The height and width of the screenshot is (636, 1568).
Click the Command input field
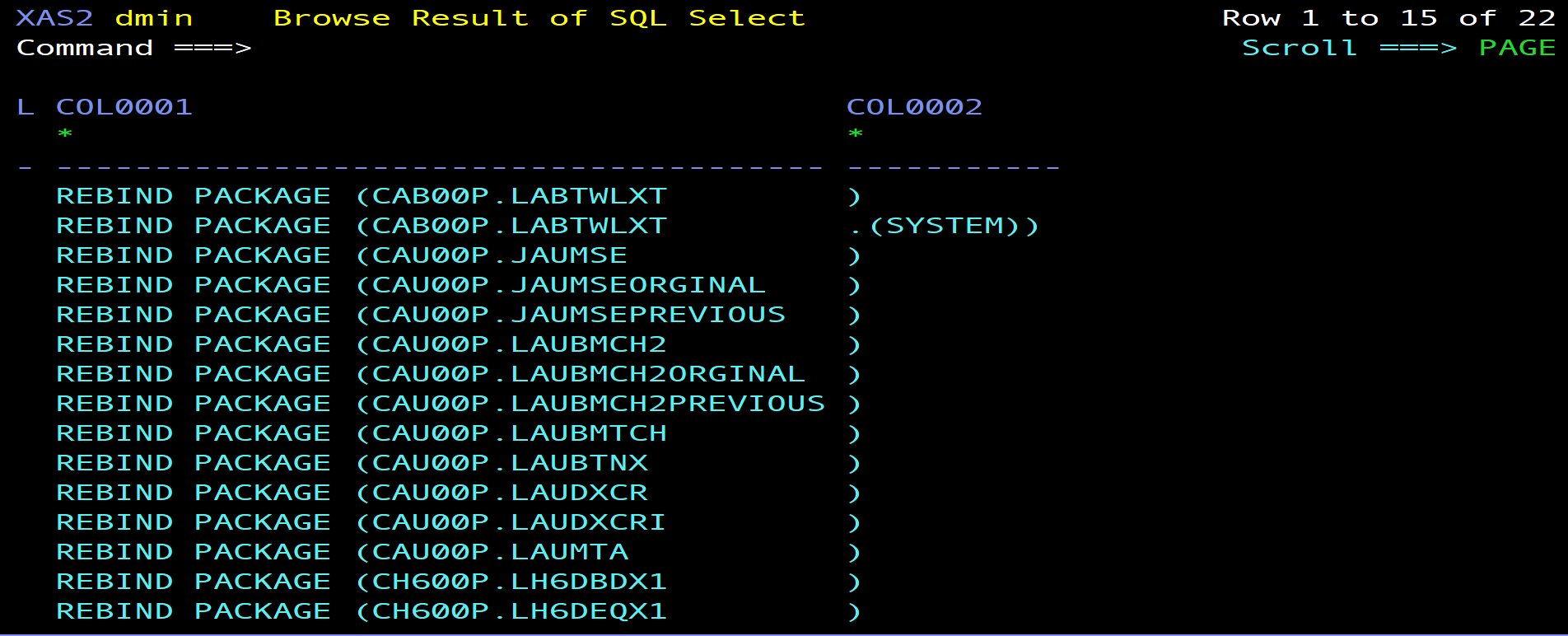(x=576, y=48)
